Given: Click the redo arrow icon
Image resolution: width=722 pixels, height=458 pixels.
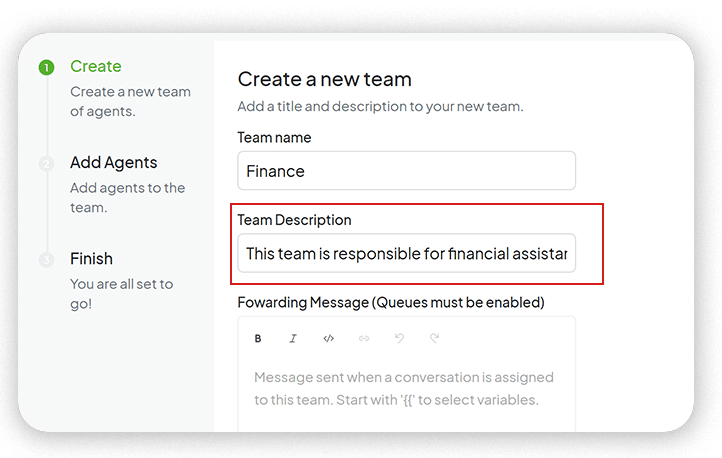Looking at the screenshot, I should (434, 339).
